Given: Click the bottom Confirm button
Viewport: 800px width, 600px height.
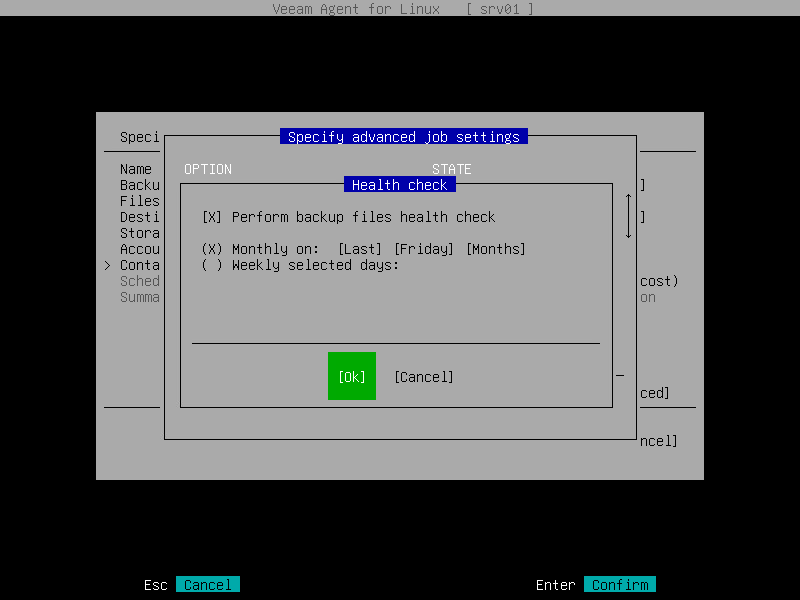Looking at the screenshot, I should click(x=620, y=585).
